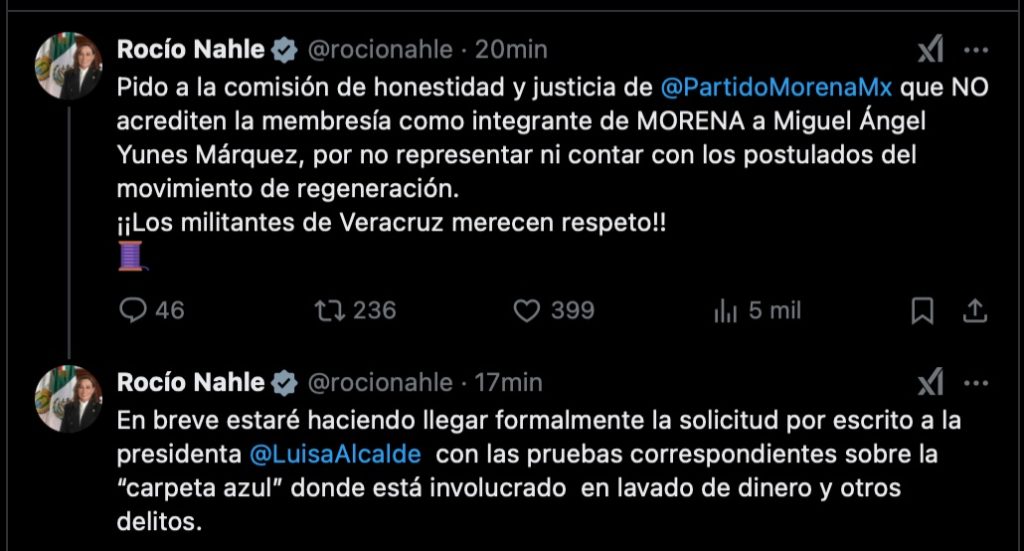The height and width of the screenshot is (551, 1024).
Task: Reply to the tweet about Miguel Ángel Yunes
Action: (x=134, y=311)
